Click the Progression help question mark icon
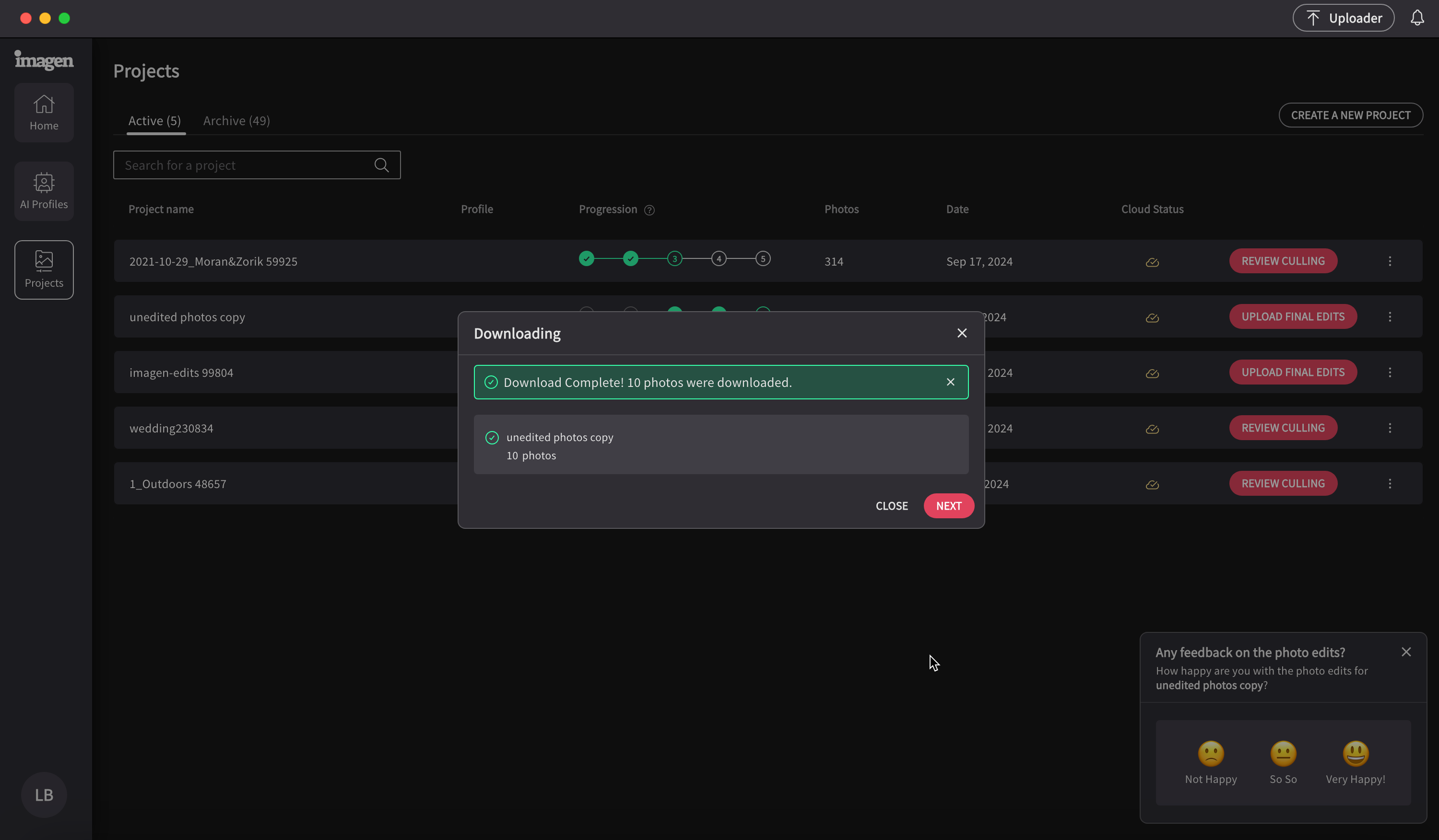Viewport: 1439px width, 840px height. click(649, 210)
